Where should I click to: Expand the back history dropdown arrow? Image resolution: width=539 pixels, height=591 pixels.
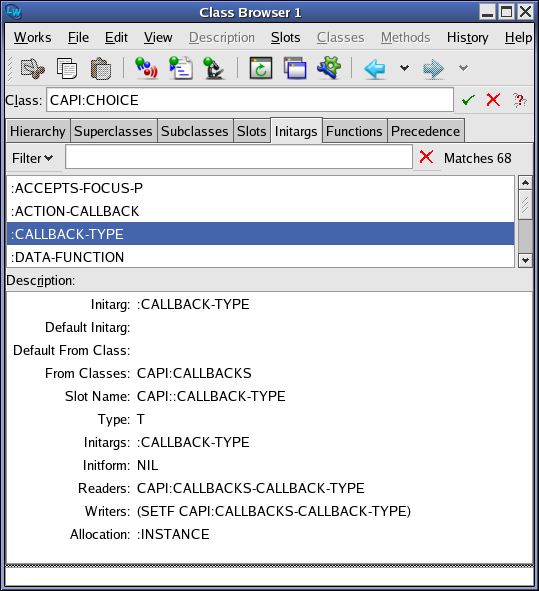click(x=404, y=68)
